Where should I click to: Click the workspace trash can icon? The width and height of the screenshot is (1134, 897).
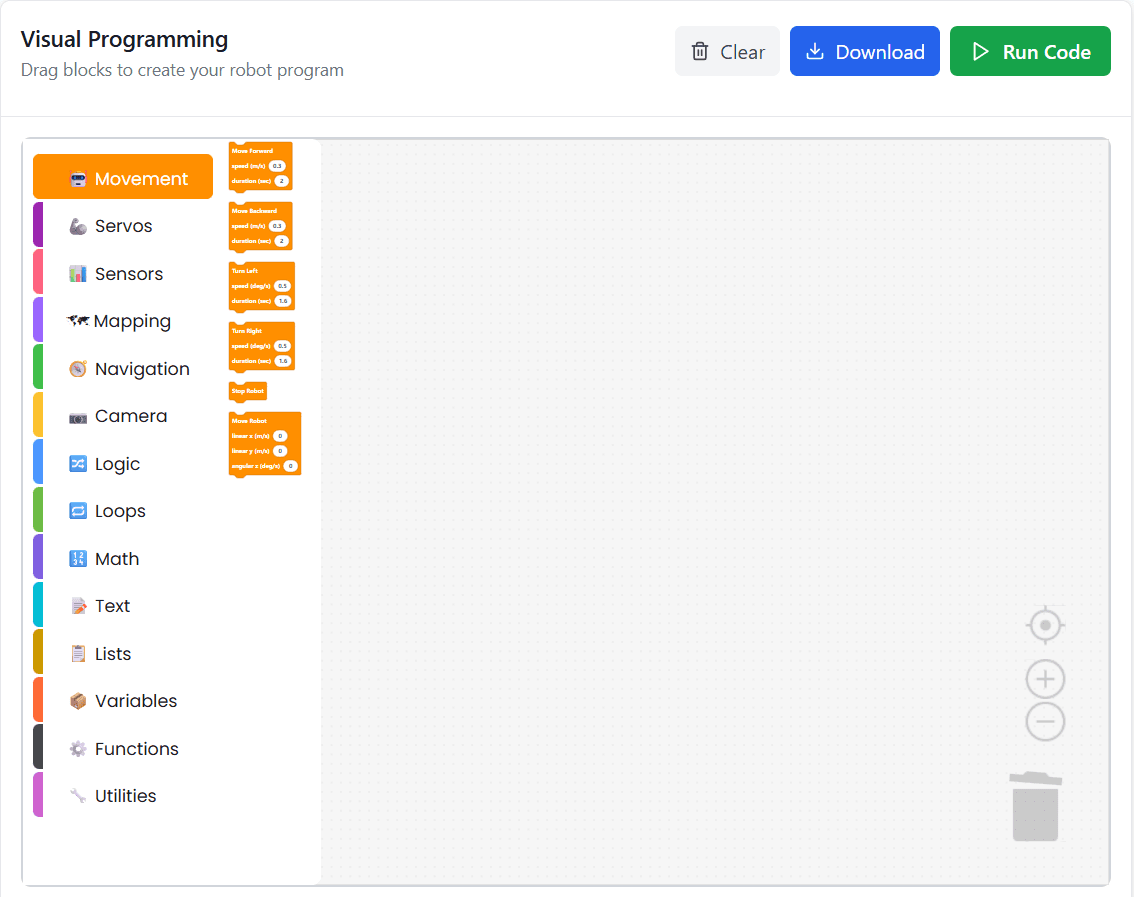pyautogui.click(x=1035, y=806)
